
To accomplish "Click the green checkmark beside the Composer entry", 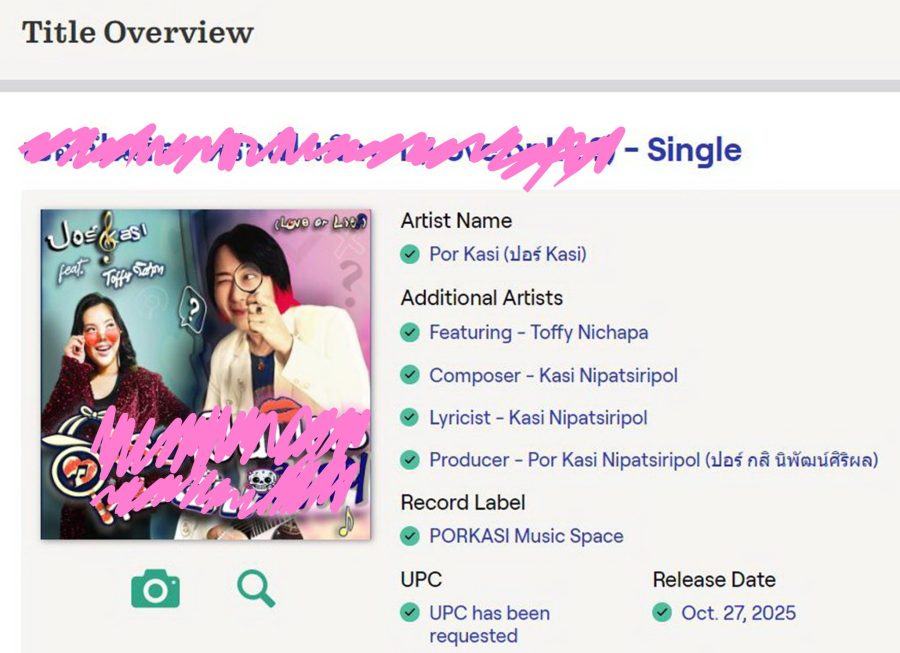I will (410, 375).
